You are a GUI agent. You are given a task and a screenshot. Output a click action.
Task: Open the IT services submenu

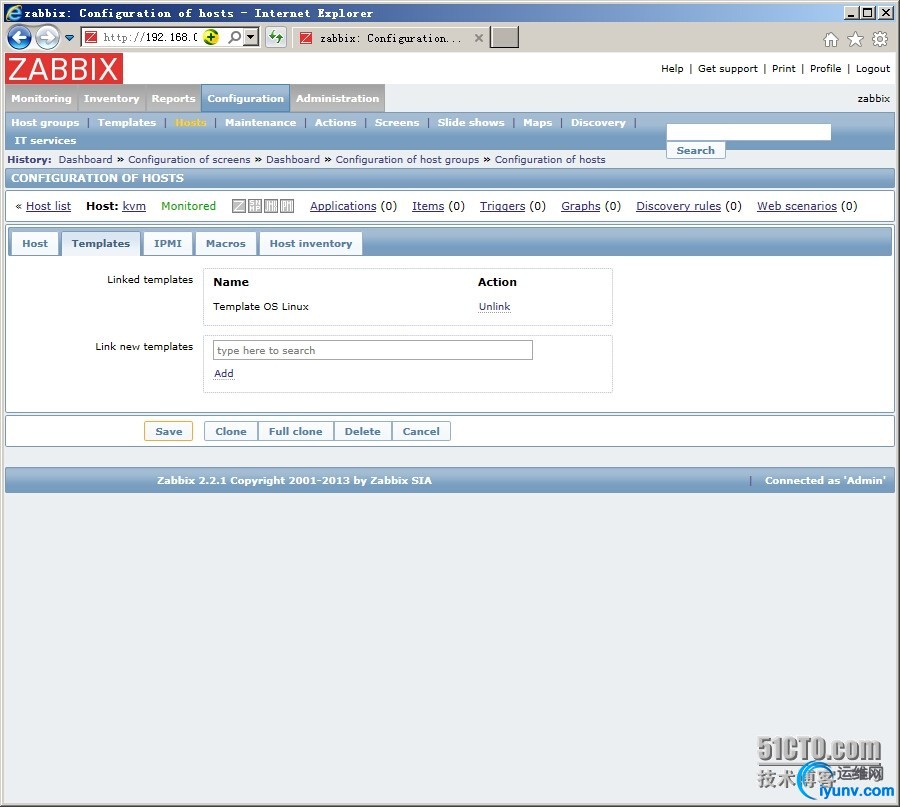tap(45, 141)
